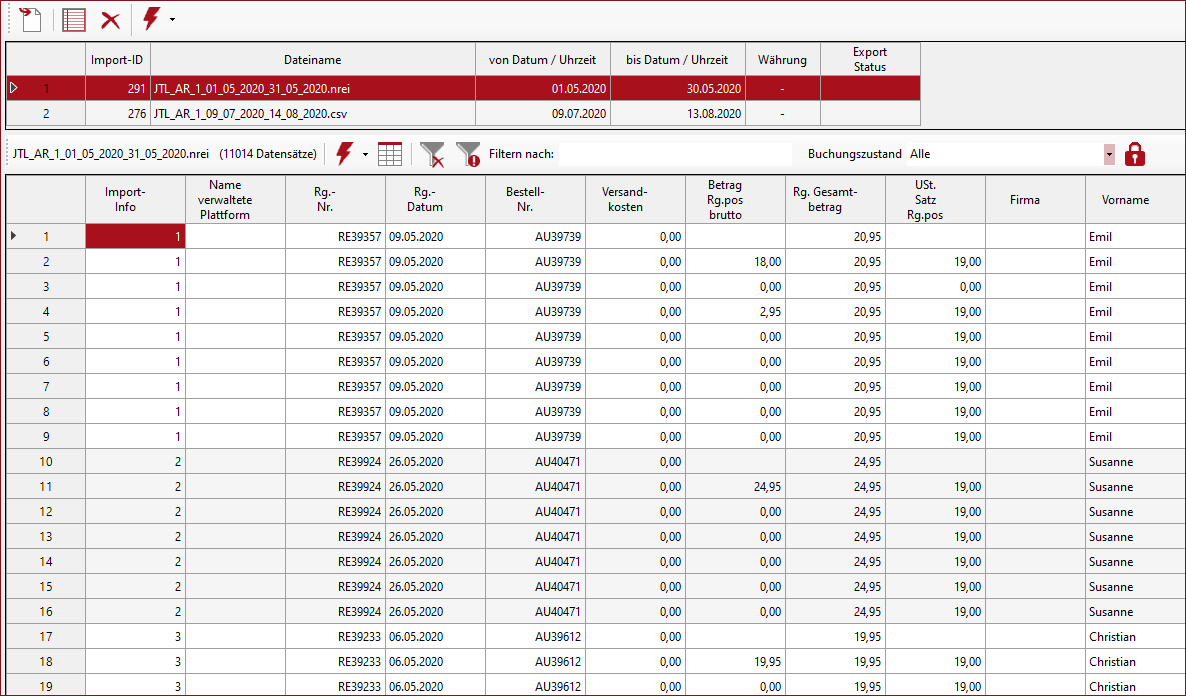Click the table grid columns icon
Viewport: 1186px width, 696px height.
[x=390, y=154]
